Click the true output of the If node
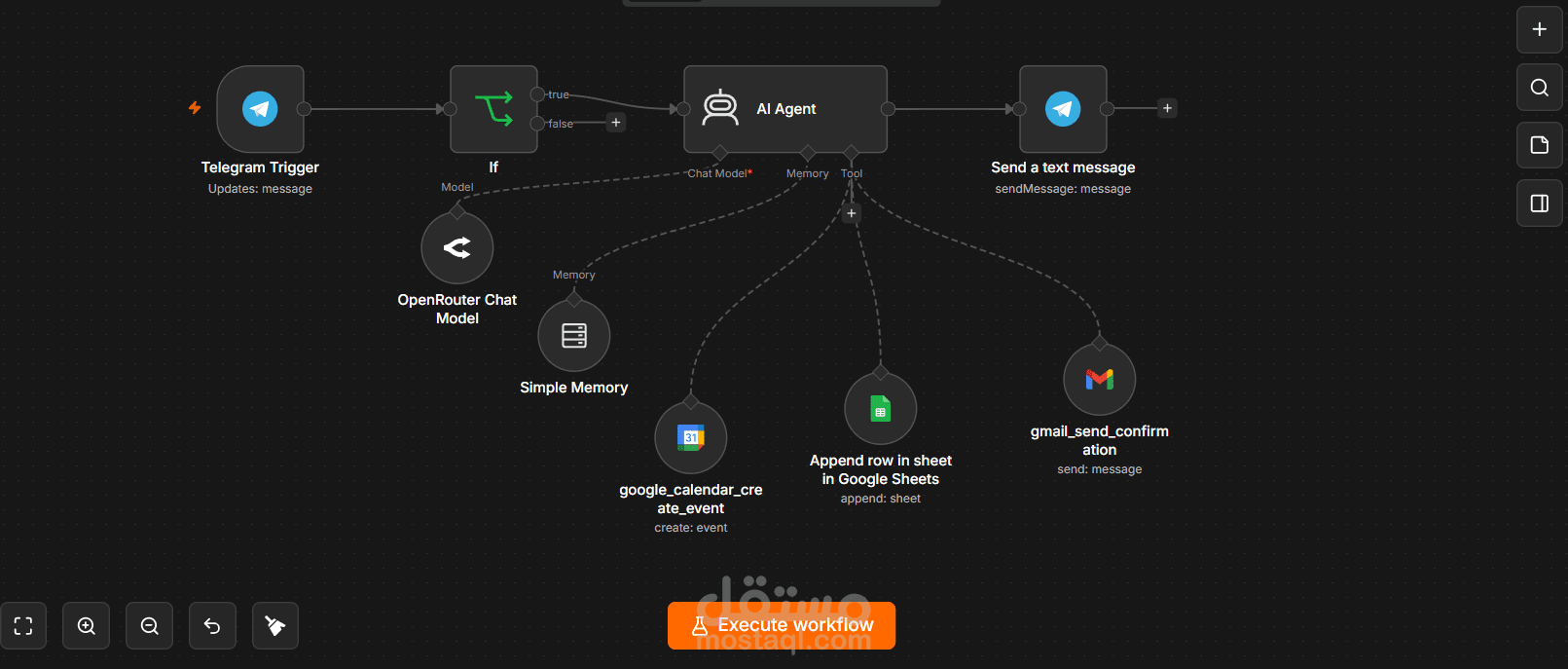Image resolution: width=1568 pixels, height=669 pixels. click(537, 94)
